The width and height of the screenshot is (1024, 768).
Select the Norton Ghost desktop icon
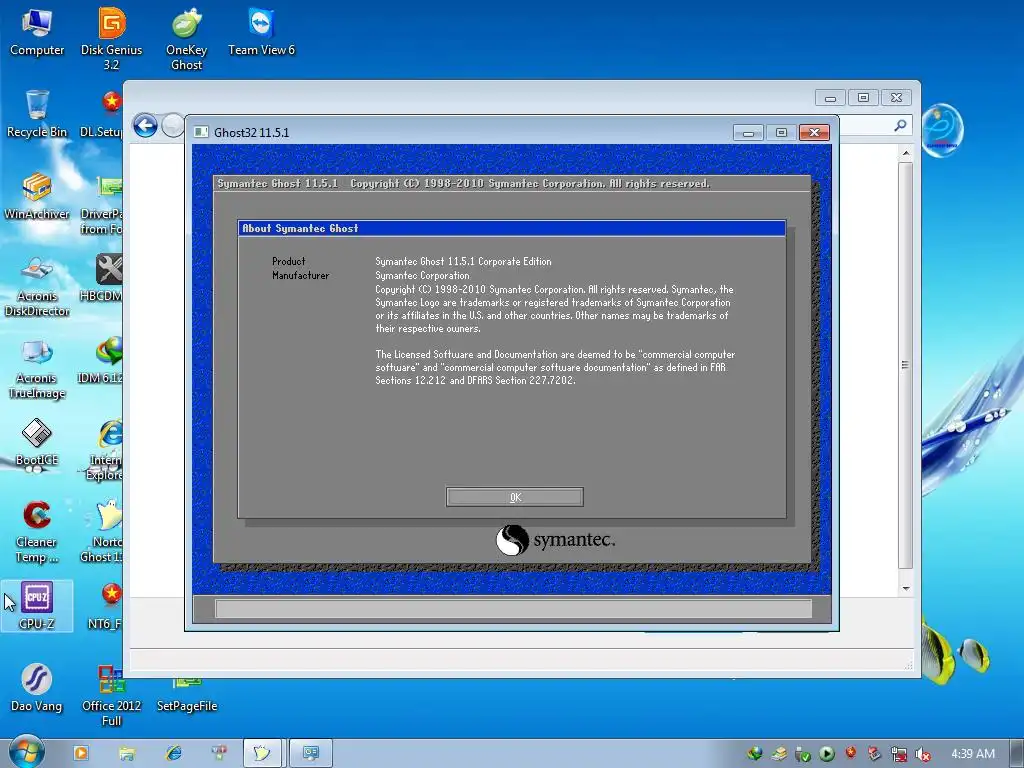[102, 532]
